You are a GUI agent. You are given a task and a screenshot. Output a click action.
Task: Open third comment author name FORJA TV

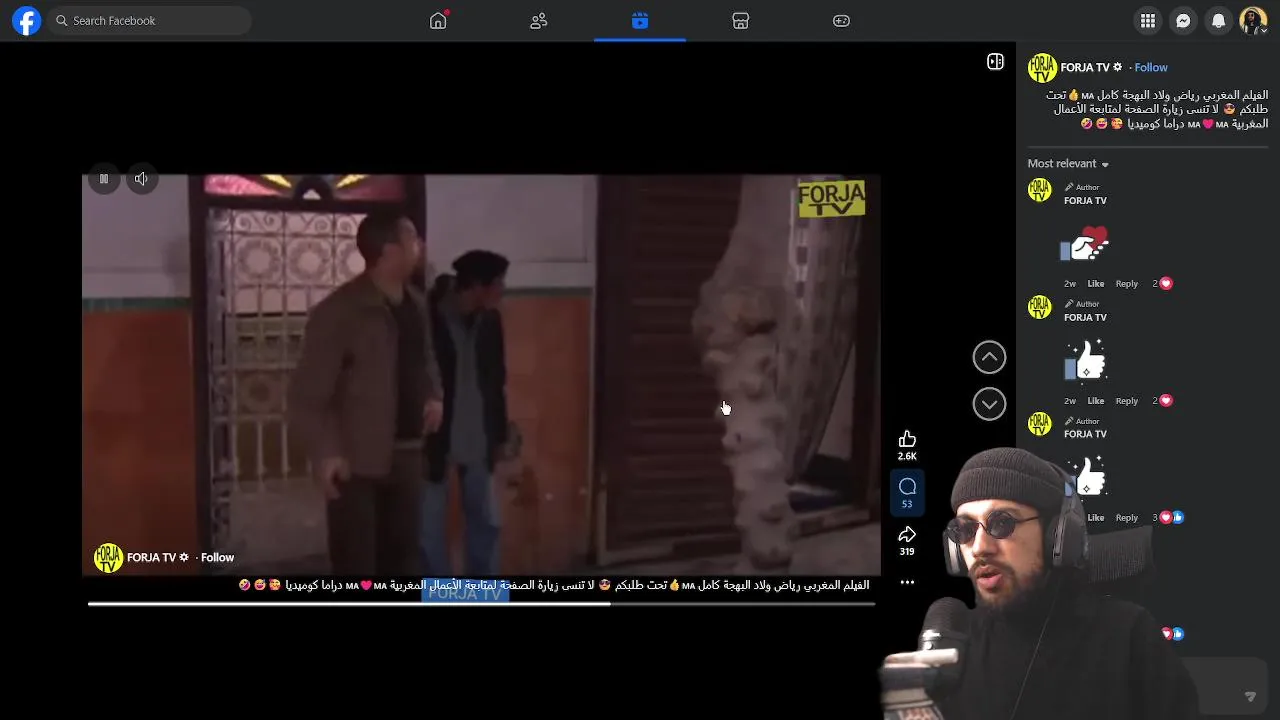pyautogui.click(x=1085, y=435)
